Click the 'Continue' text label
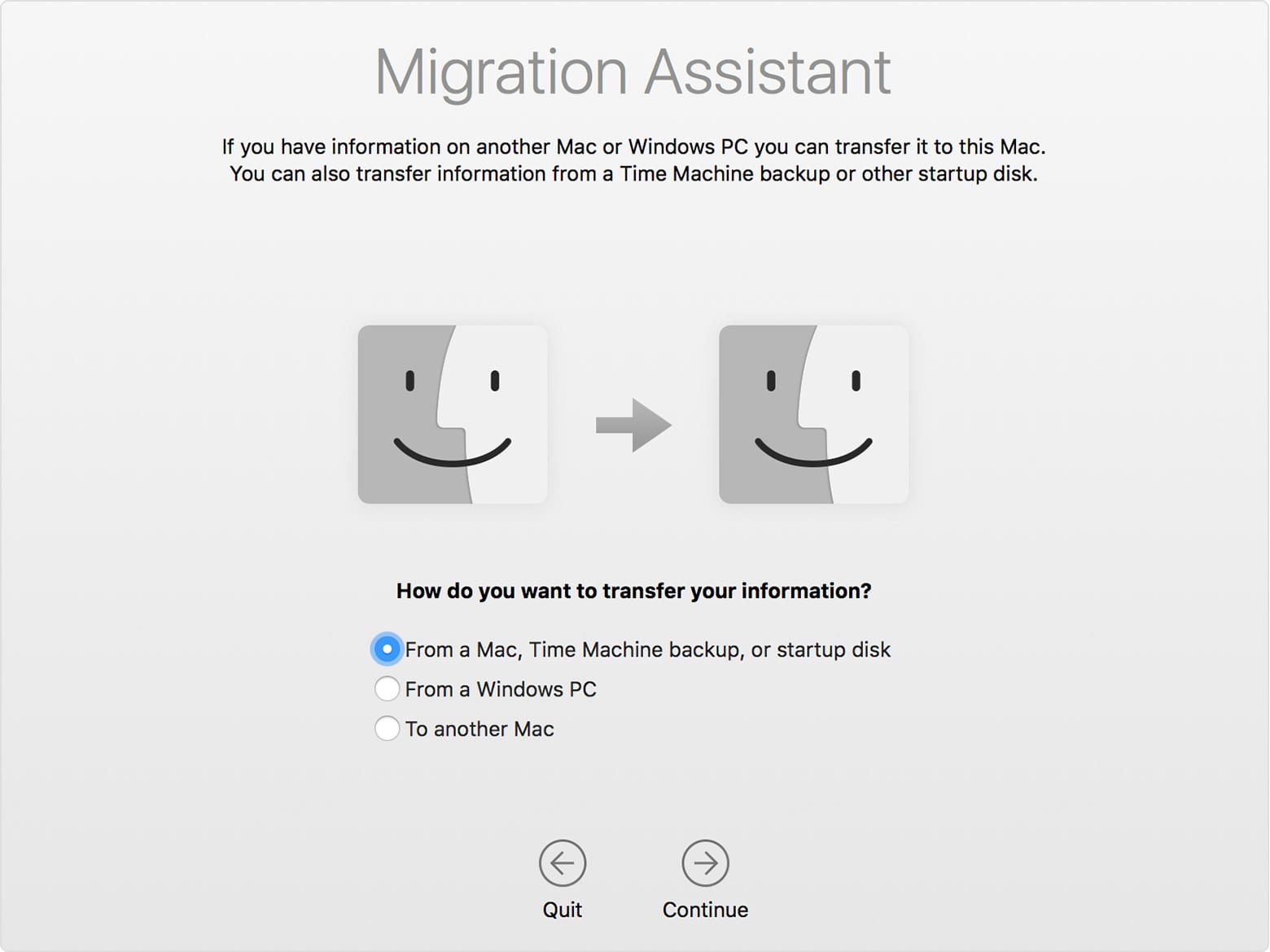The height and width of the screenshot is (952, 1270). click(x=705, y=910)
